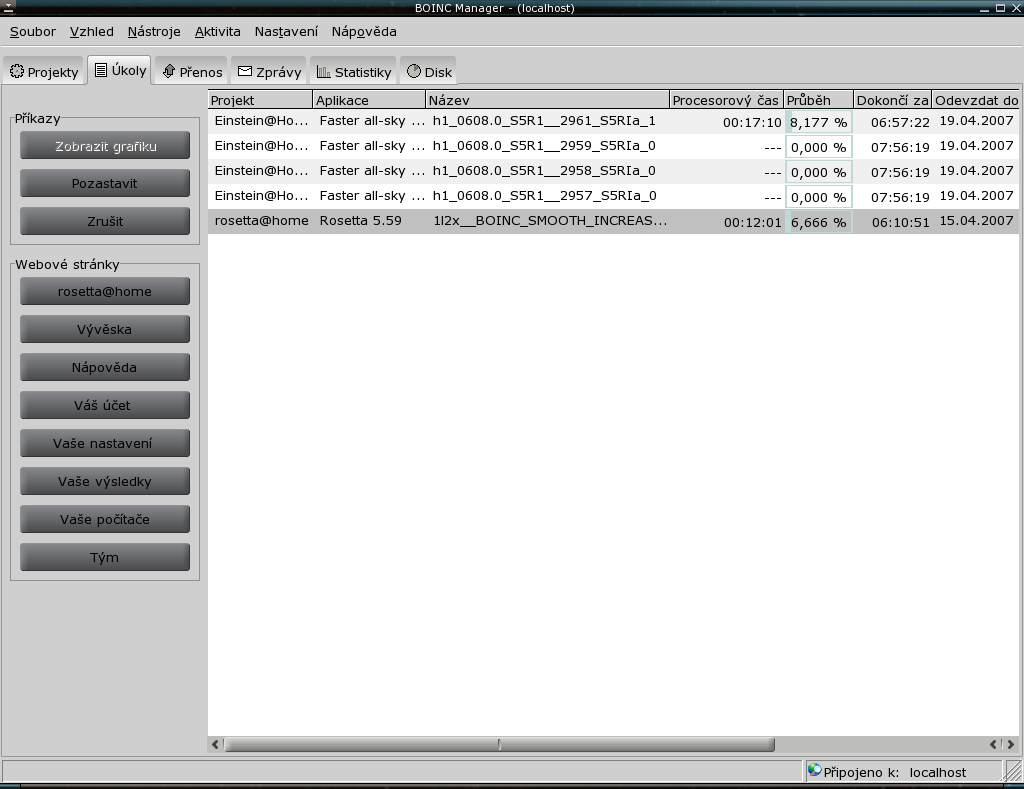Click the Disk pie chart icon
This screenshot has height=789, width=1024.
tap(413, 71)
